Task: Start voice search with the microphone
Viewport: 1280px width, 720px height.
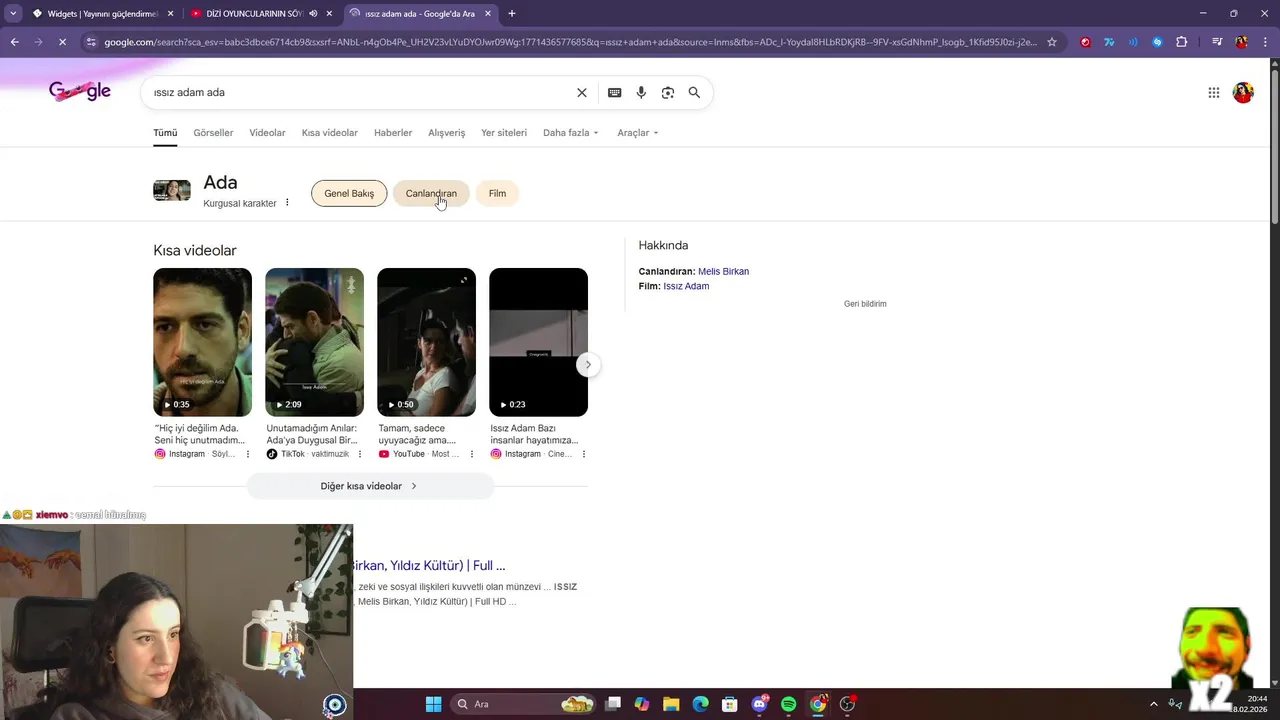Action: 641,92
